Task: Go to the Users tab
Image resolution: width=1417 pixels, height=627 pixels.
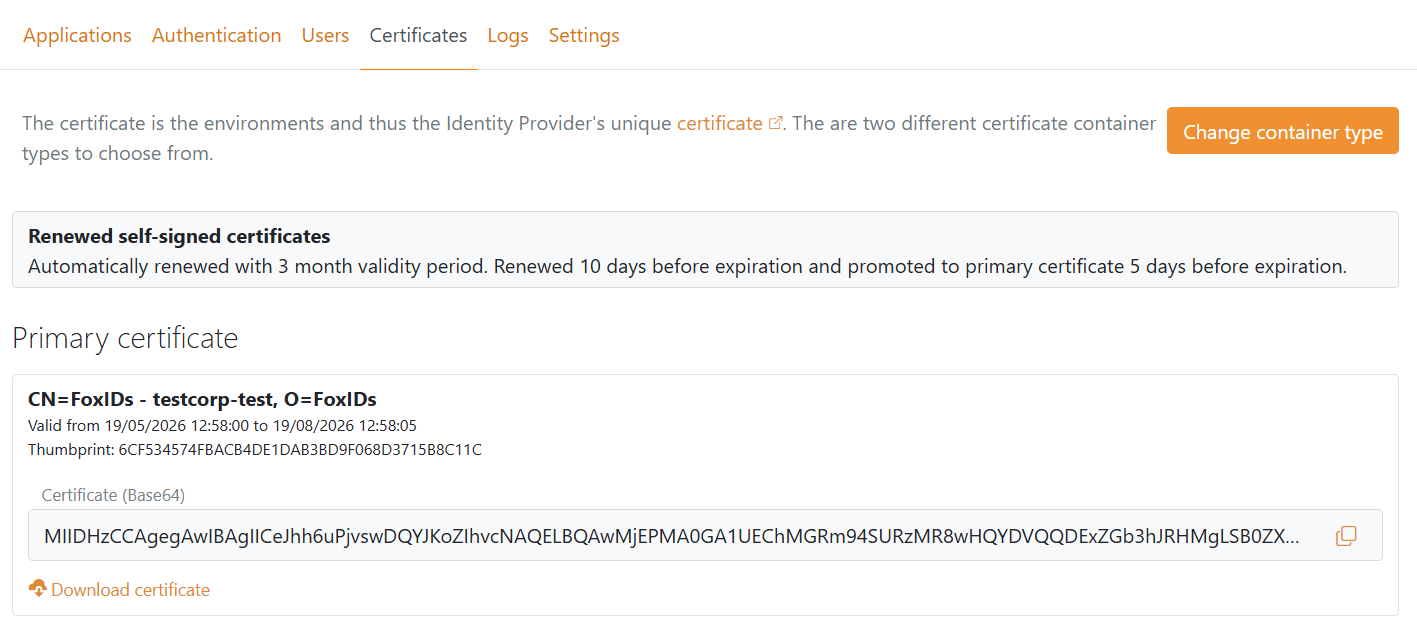Action: tap(325, 35)
